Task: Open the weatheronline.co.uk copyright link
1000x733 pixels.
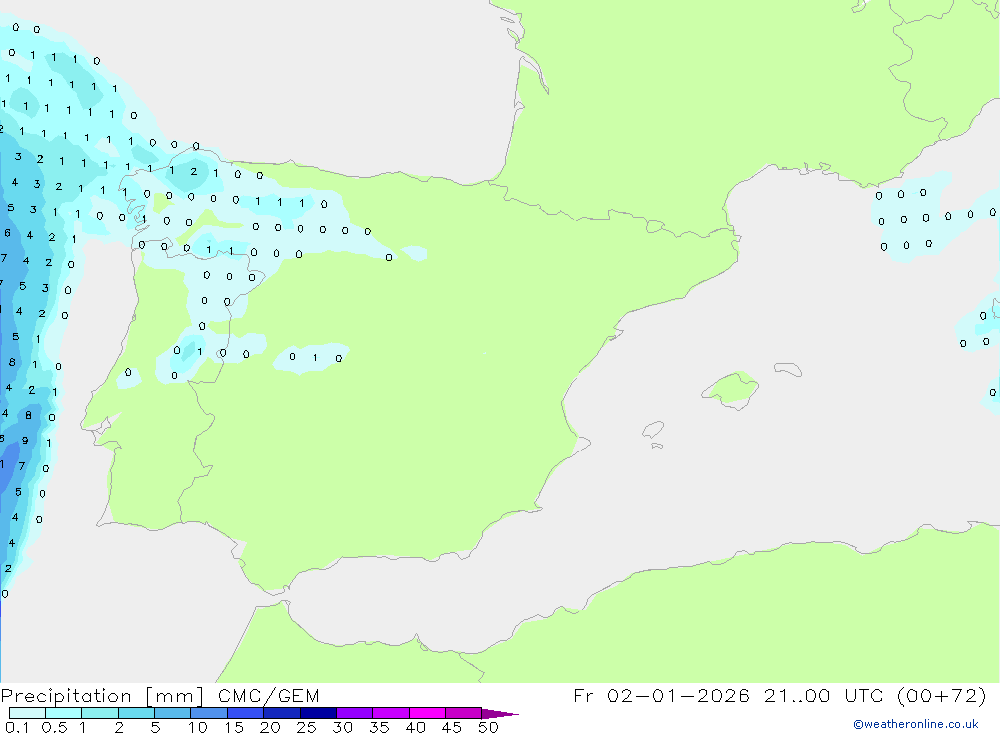Action: (916, 724)
